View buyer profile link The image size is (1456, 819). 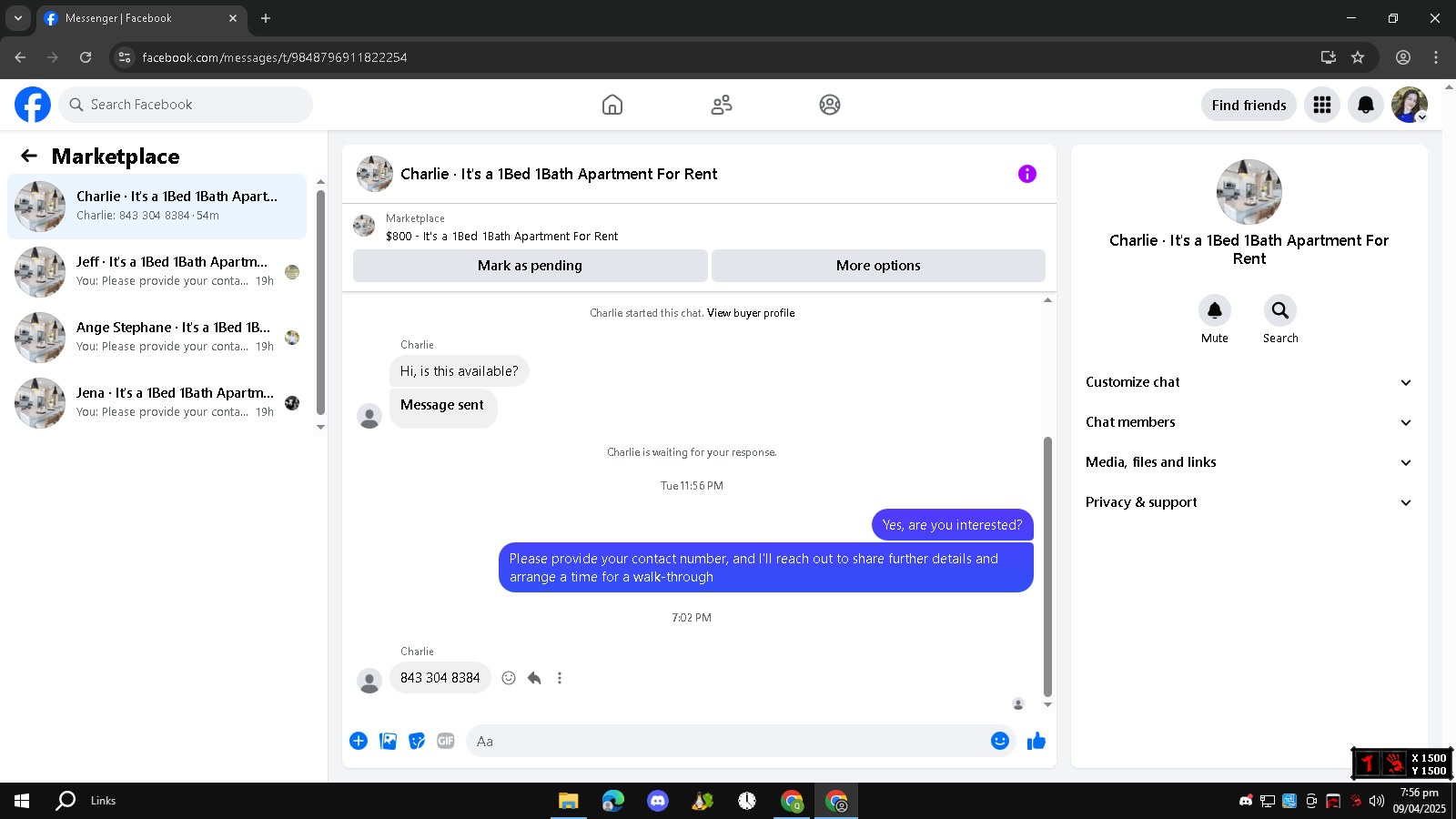[751, 313]
